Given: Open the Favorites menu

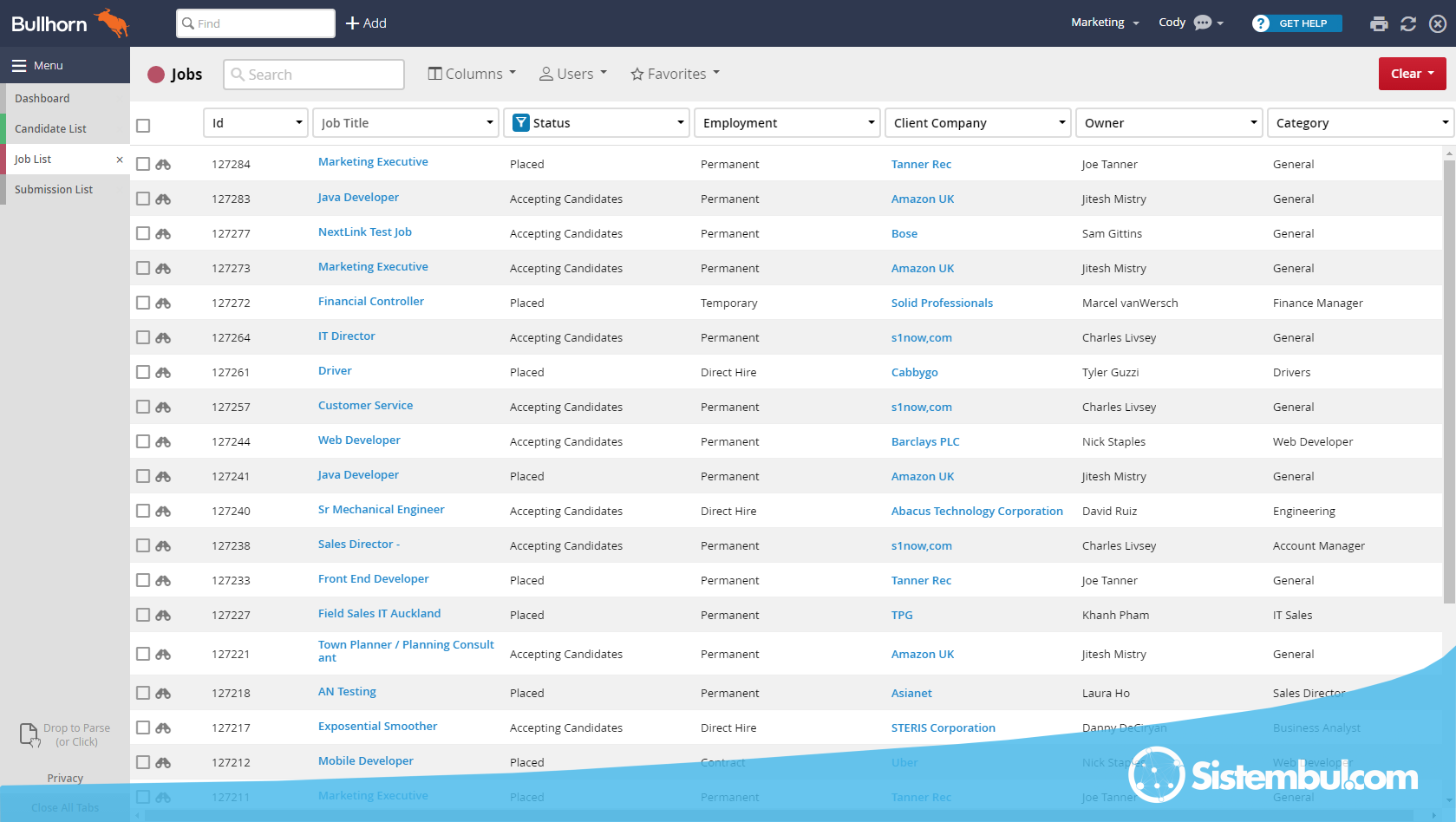Looking at the screenshot, I should [x=676, y=74].
